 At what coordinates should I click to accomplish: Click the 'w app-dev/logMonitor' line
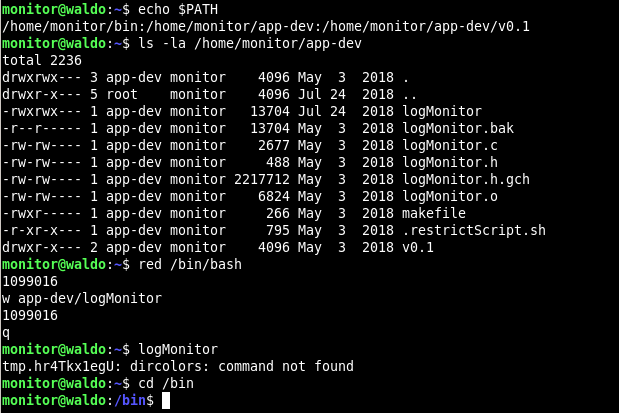tap(82, 298)
